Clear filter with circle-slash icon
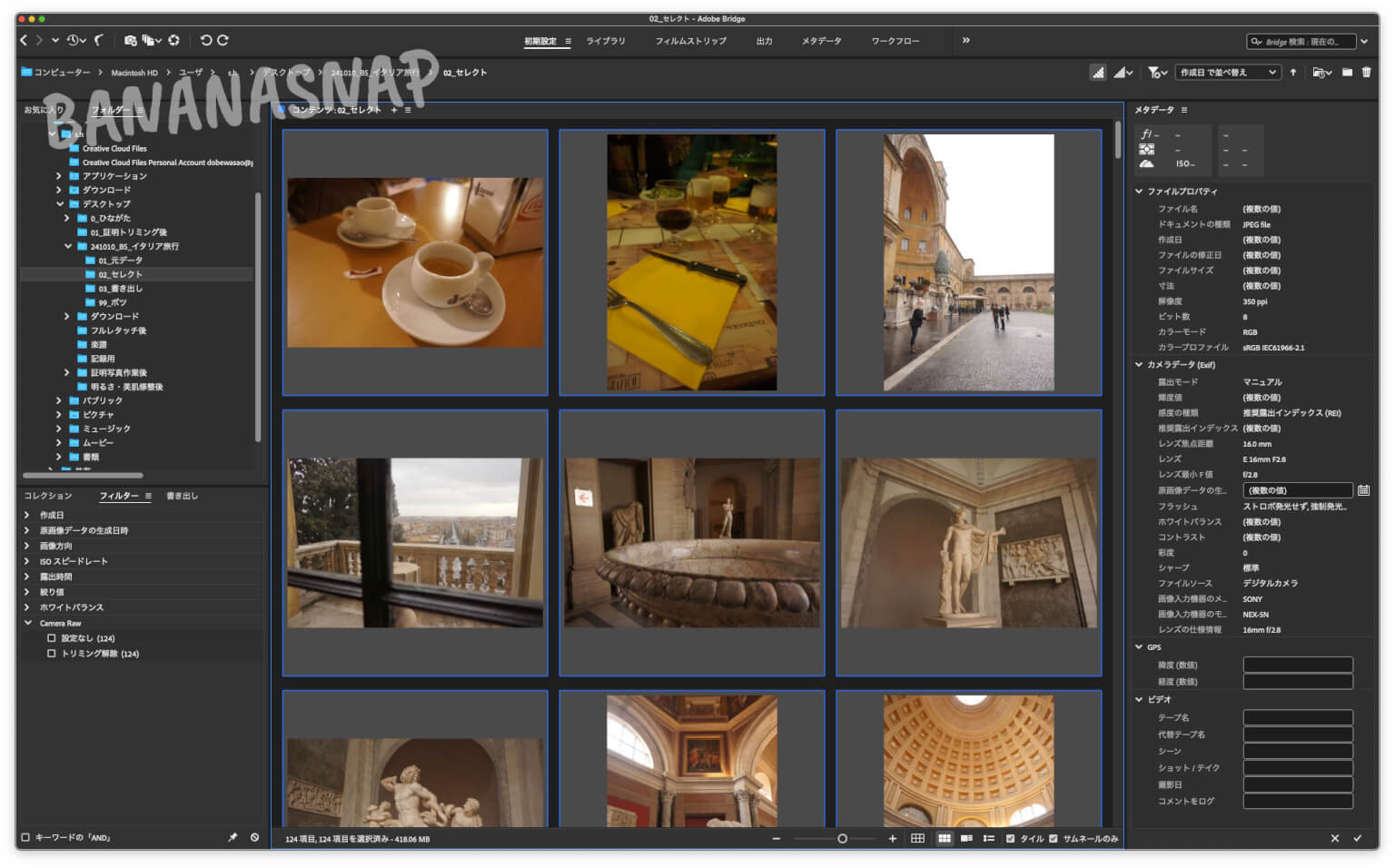Image resolution: width=1395 pixels, height=868 pixels. [254, 838]
